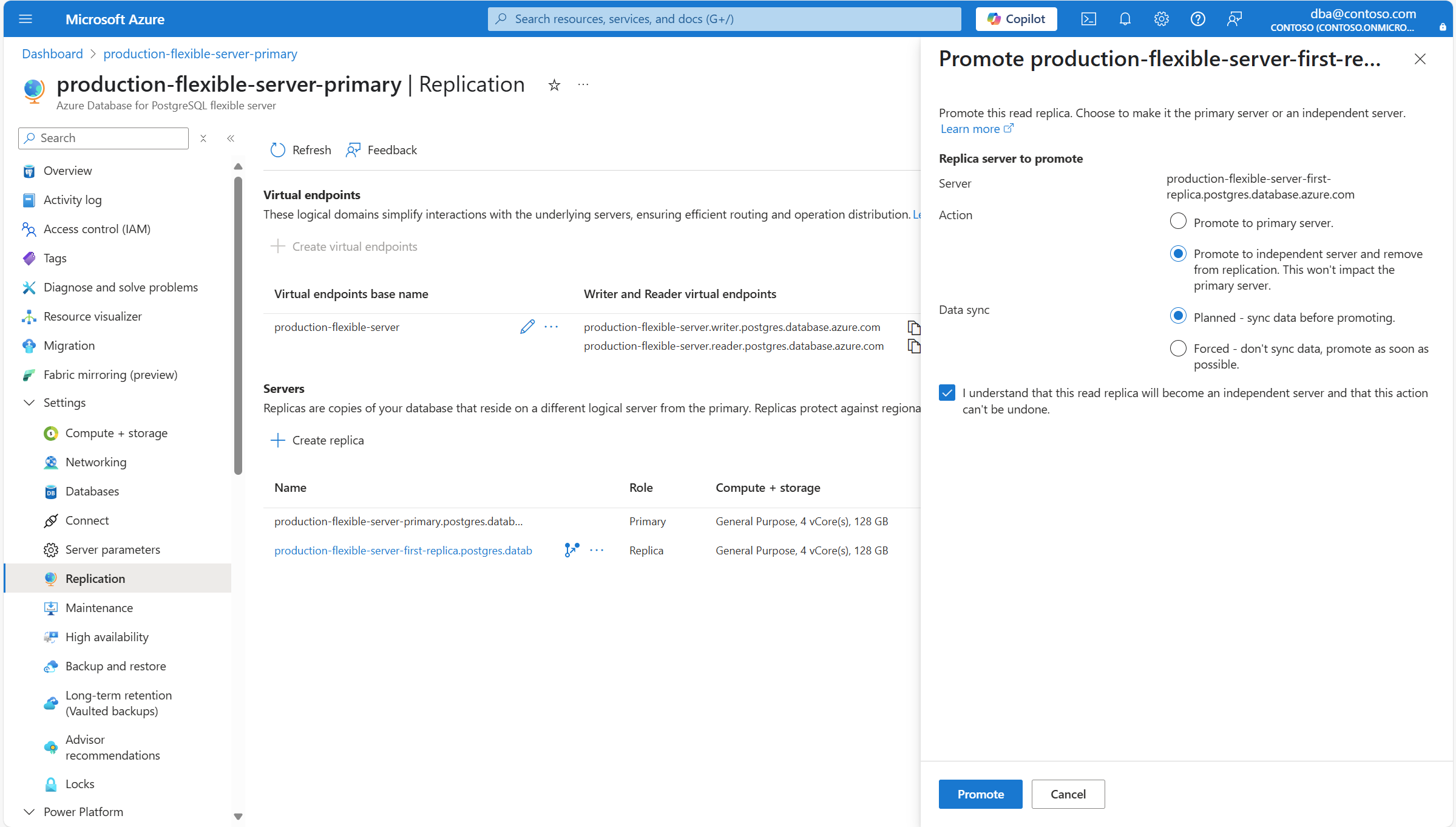This screenshot has width=1456, height=827.
Task: Click the blue Promote button
Action: pyautogui.click(x=980, y=794)
